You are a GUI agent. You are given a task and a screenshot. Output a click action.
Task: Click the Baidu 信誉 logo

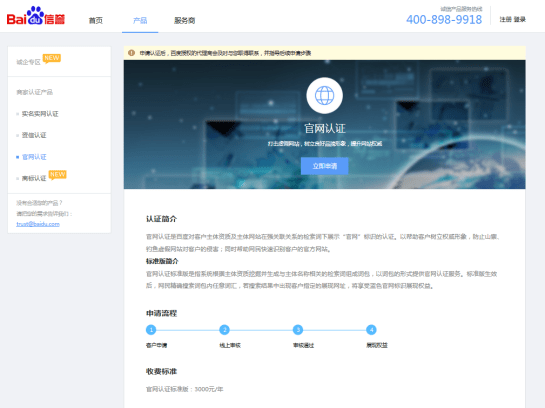36,16
